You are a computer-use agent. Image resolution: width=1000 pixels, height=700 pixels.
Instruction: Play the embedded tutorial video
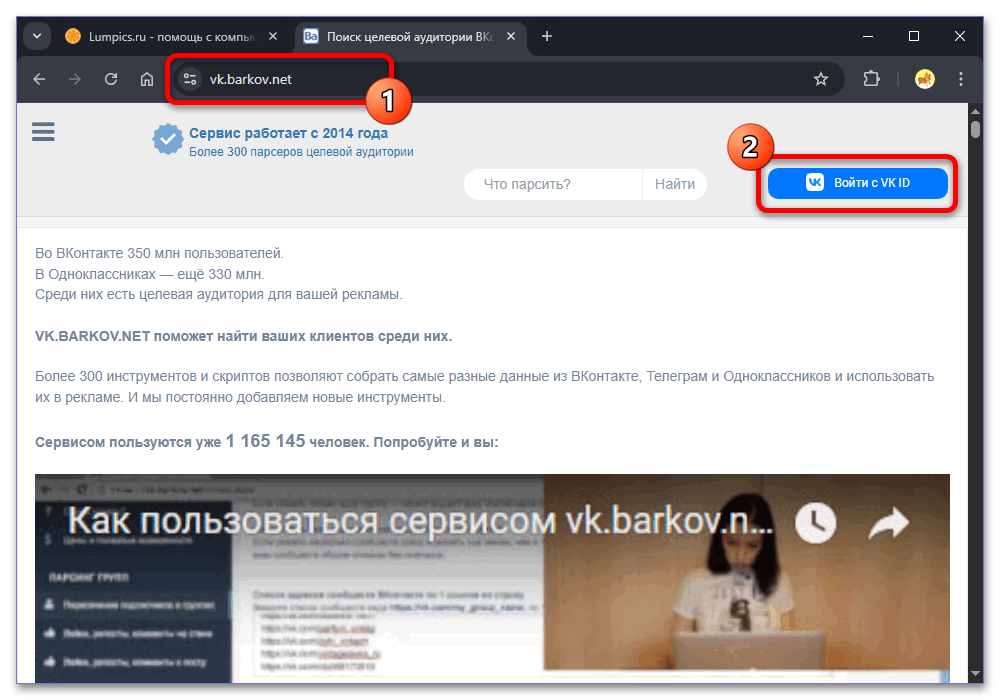point(492,578)
